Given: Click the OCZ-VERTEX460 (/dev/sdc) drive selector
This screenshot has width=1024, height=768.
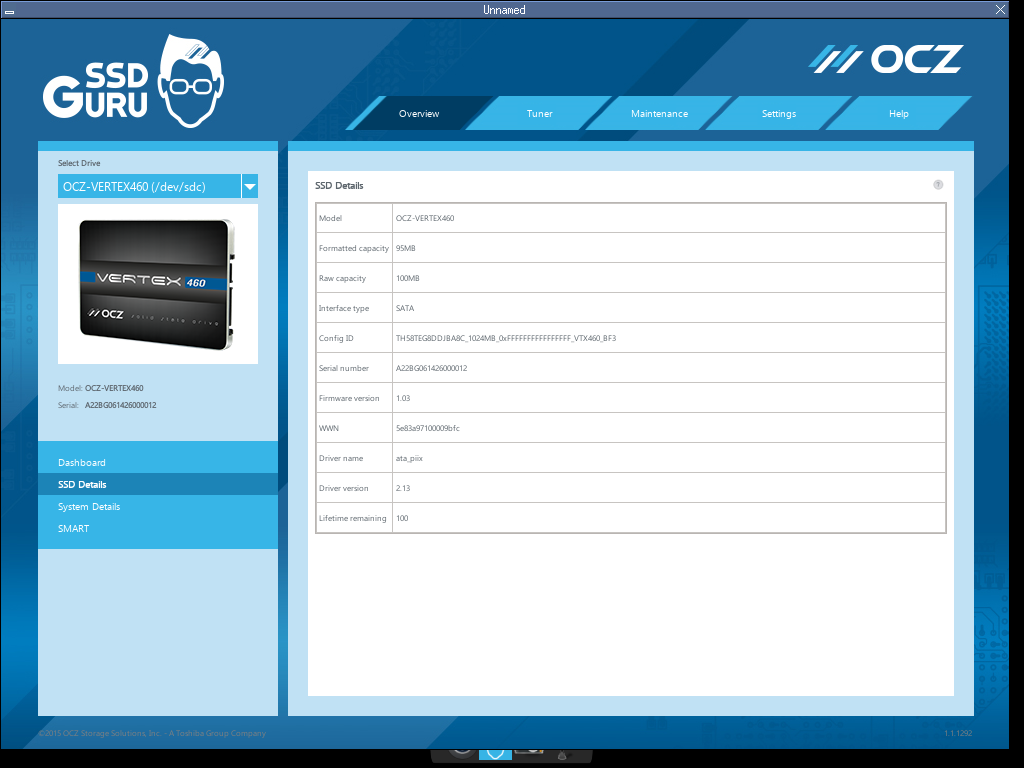Looking at the screenshot, I should 150,186.
